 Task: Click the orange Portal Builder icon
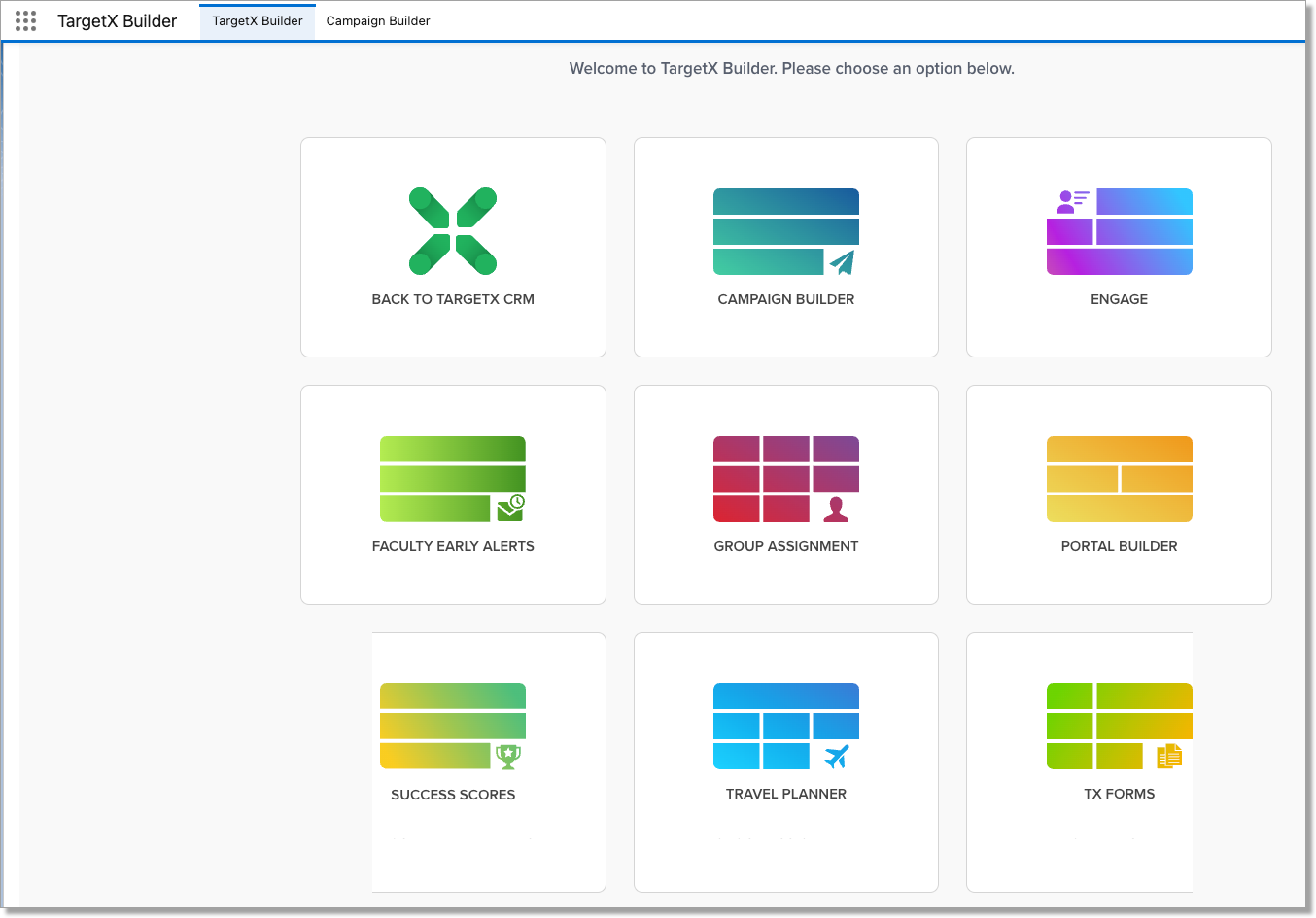(x=1119, y=479)
